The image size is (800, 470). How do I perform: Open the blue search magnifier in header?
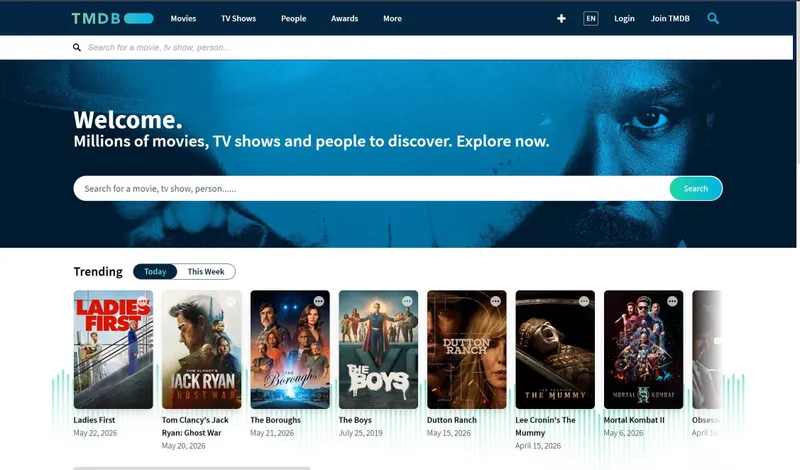[713, 18]
